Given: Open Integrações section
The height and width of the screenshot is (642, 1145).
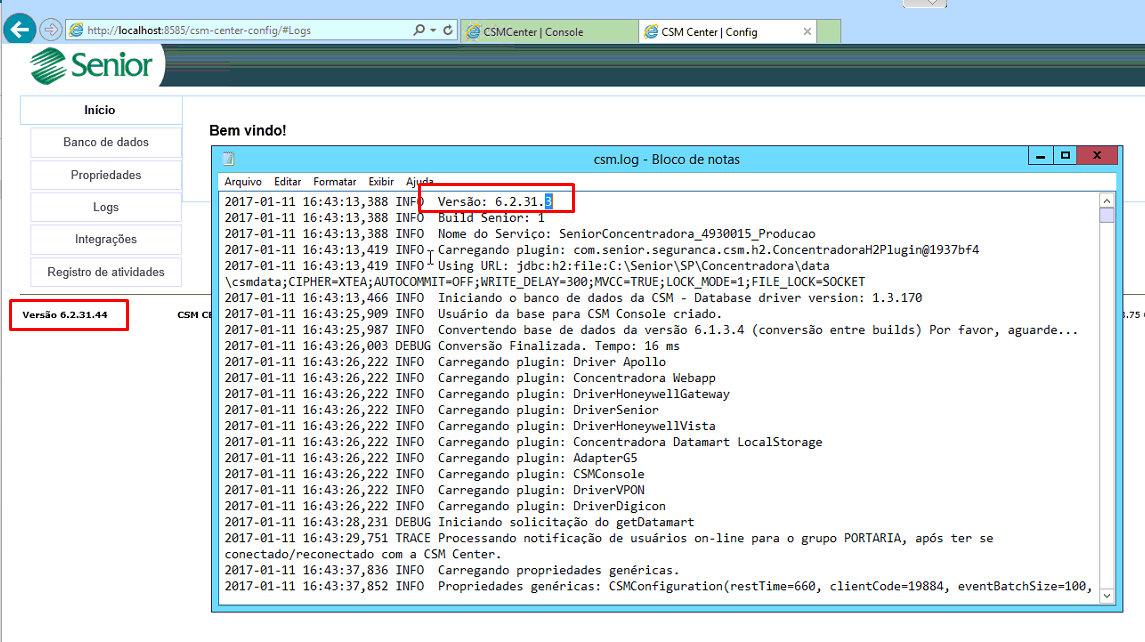Looking at the screenshot, I should (106, 239).
